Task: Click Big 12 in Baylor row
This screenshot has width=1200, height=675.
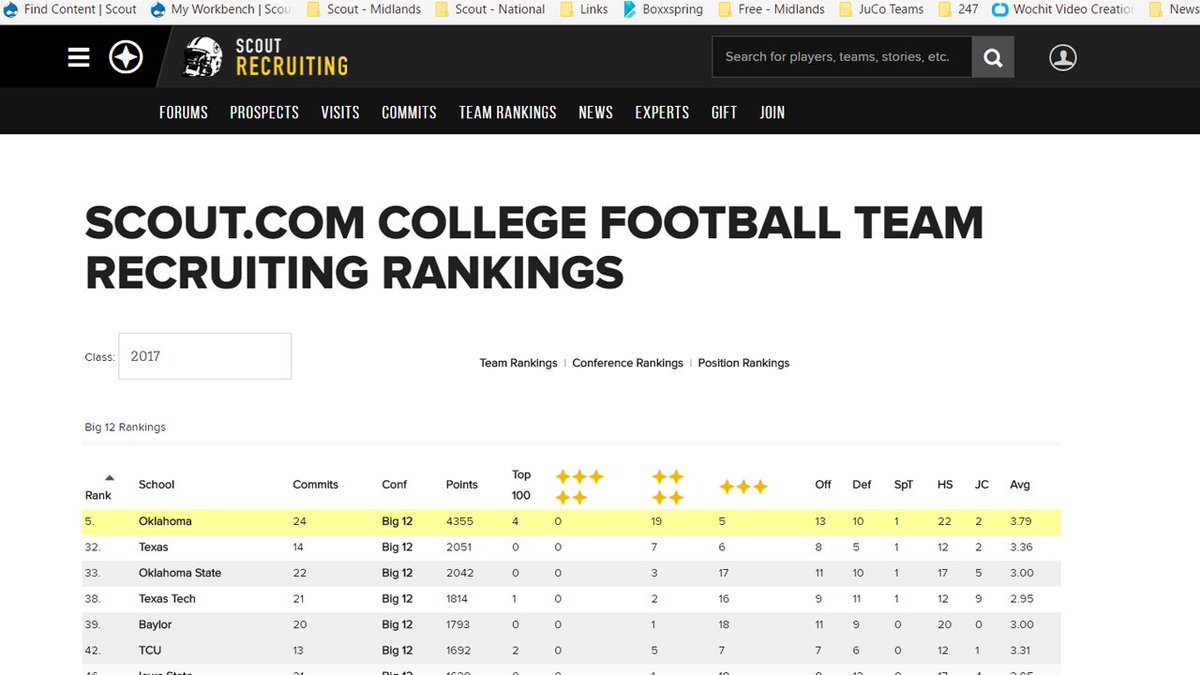Action: pos(397,625)
